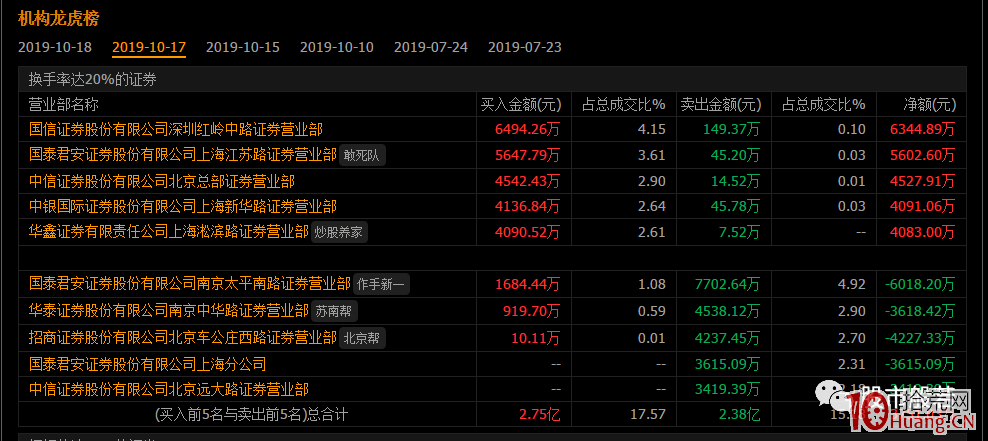Click the 营业部名称 column header
The height and width of the screenshot is (441, 988).
click(x=64, y=104)
